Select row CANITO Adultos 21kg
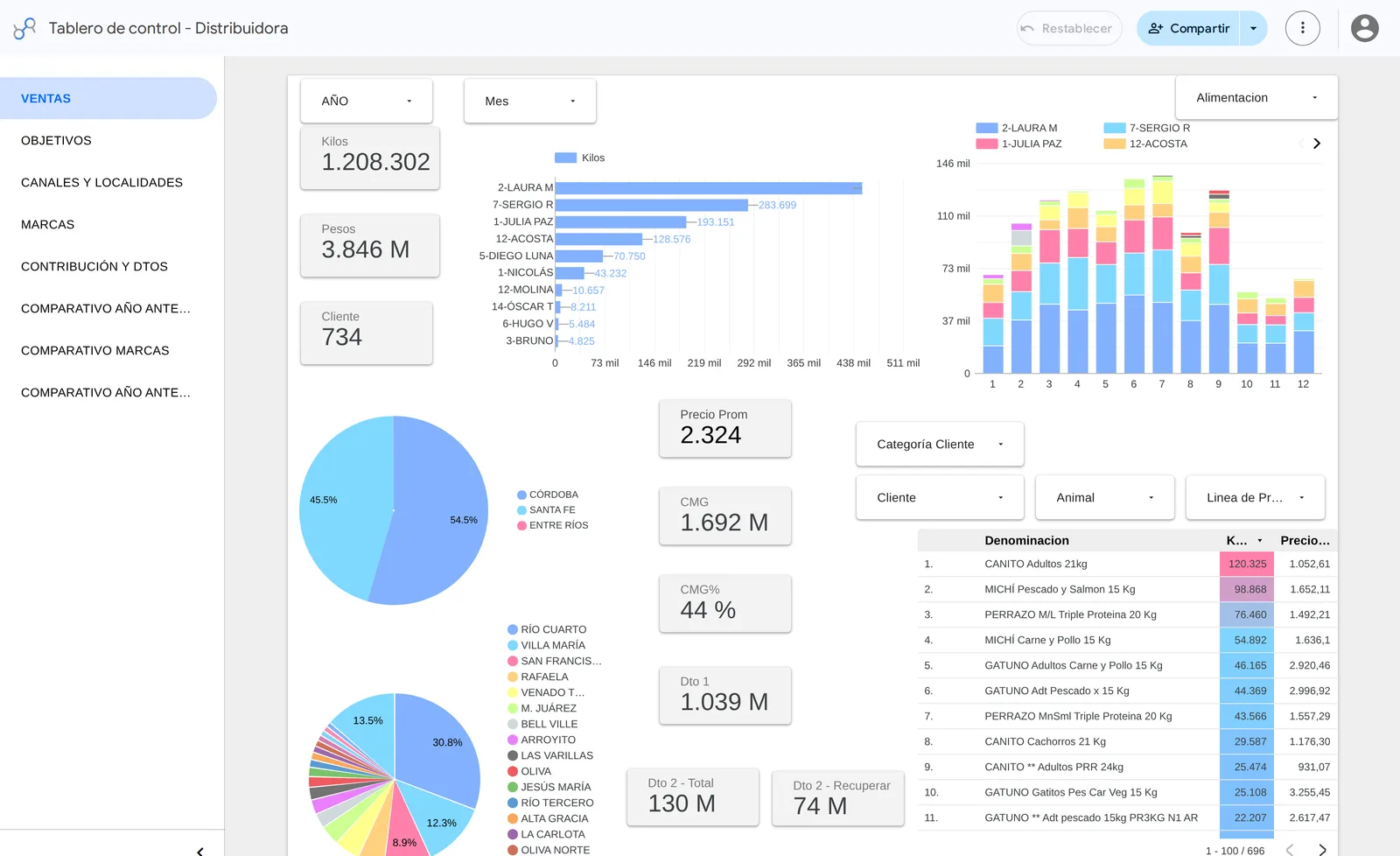The height and width of the screenshot is (856, 1400). (1127, 564)
